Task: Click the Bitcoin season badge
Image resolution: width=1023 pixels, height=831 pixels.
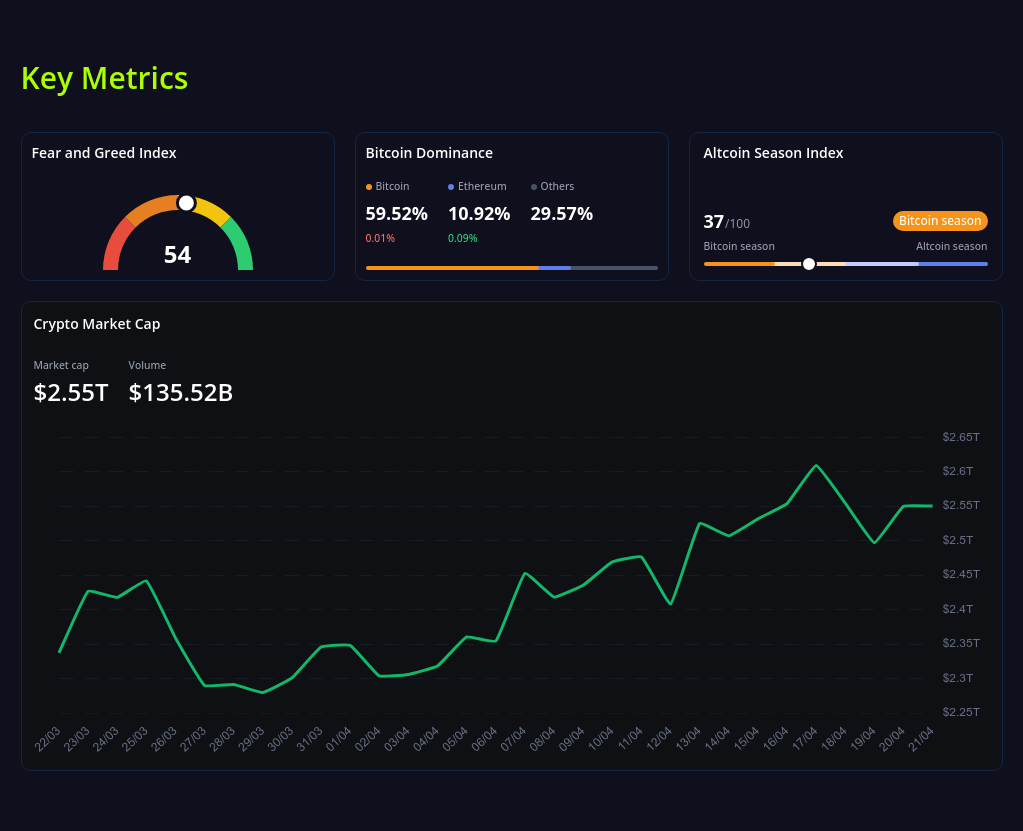Action: (939, 220)
